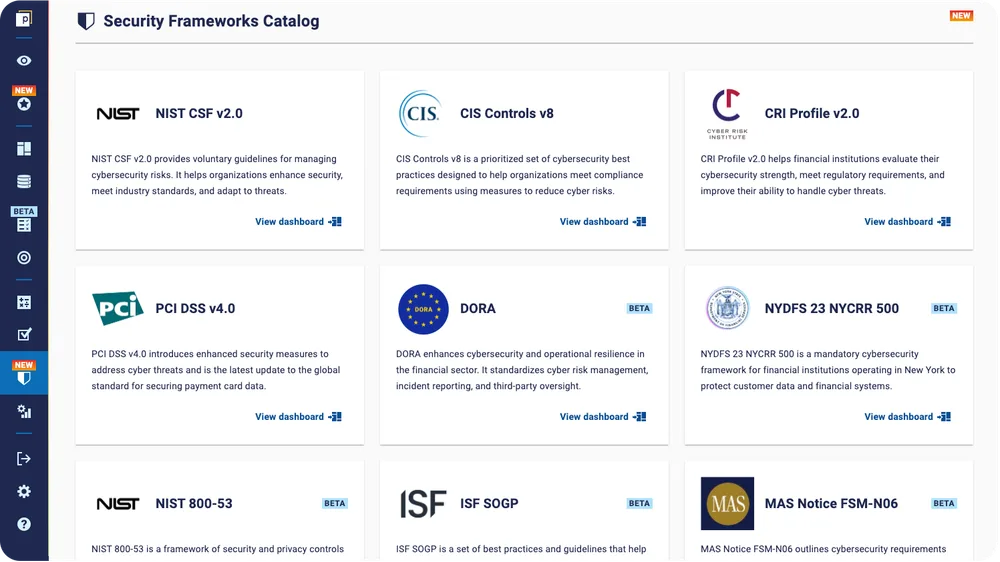
Task: Open View dashboard link for DORA
Action: (602, 417)
